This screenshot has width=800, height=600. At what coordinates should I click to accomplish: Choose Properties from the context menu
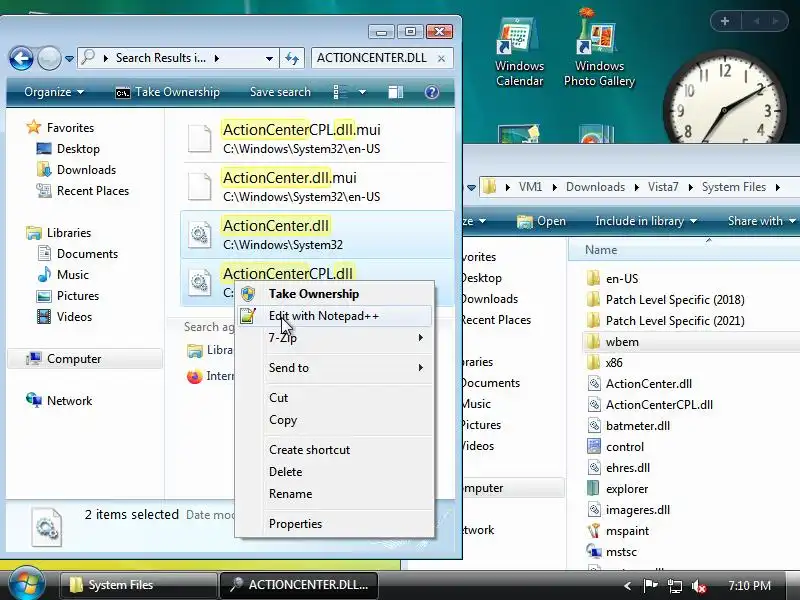(x=335, y=524)
